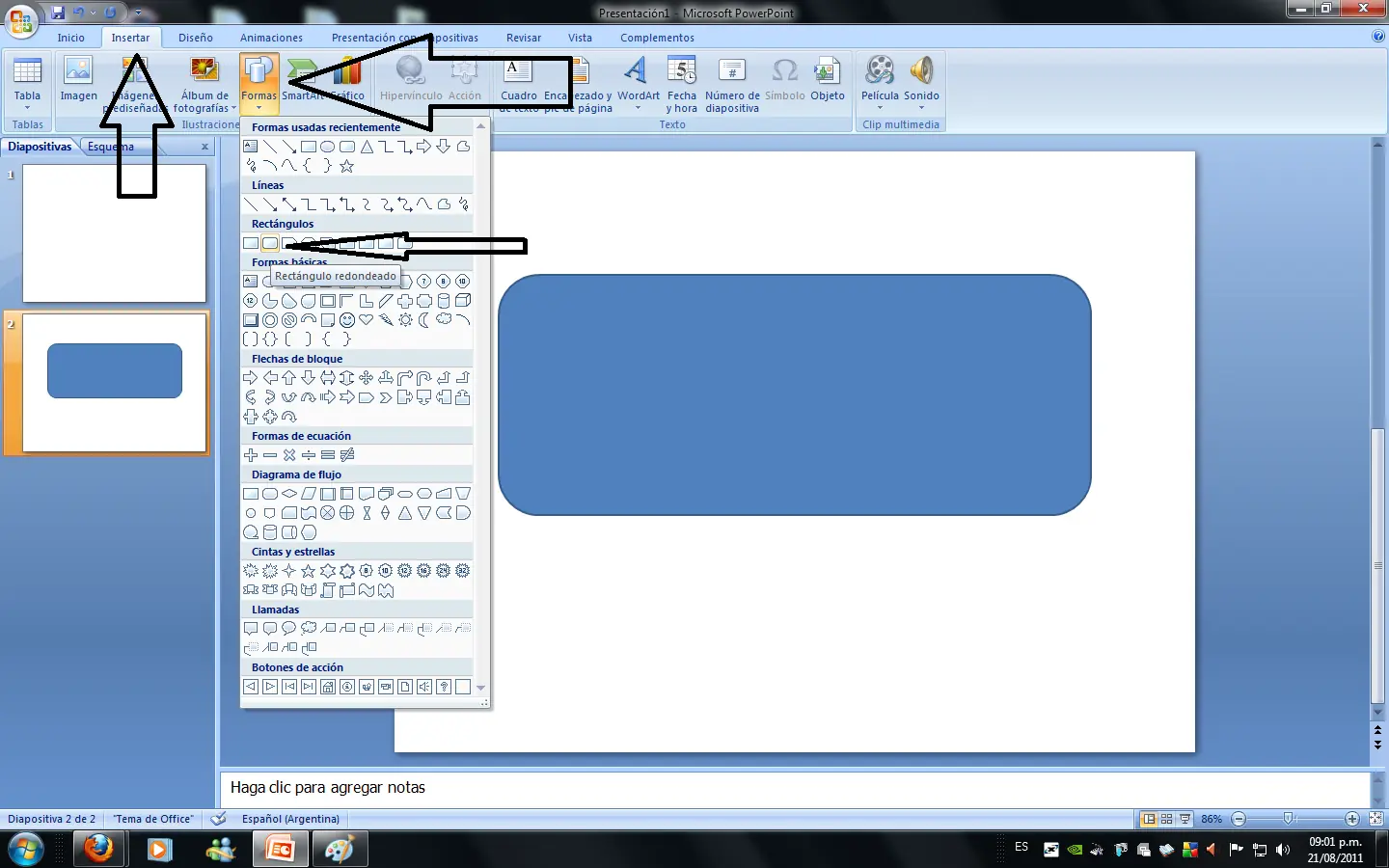Click zoom out minus button
The height and width of the screenshot is (868, 1389).
click(1239, 819)
